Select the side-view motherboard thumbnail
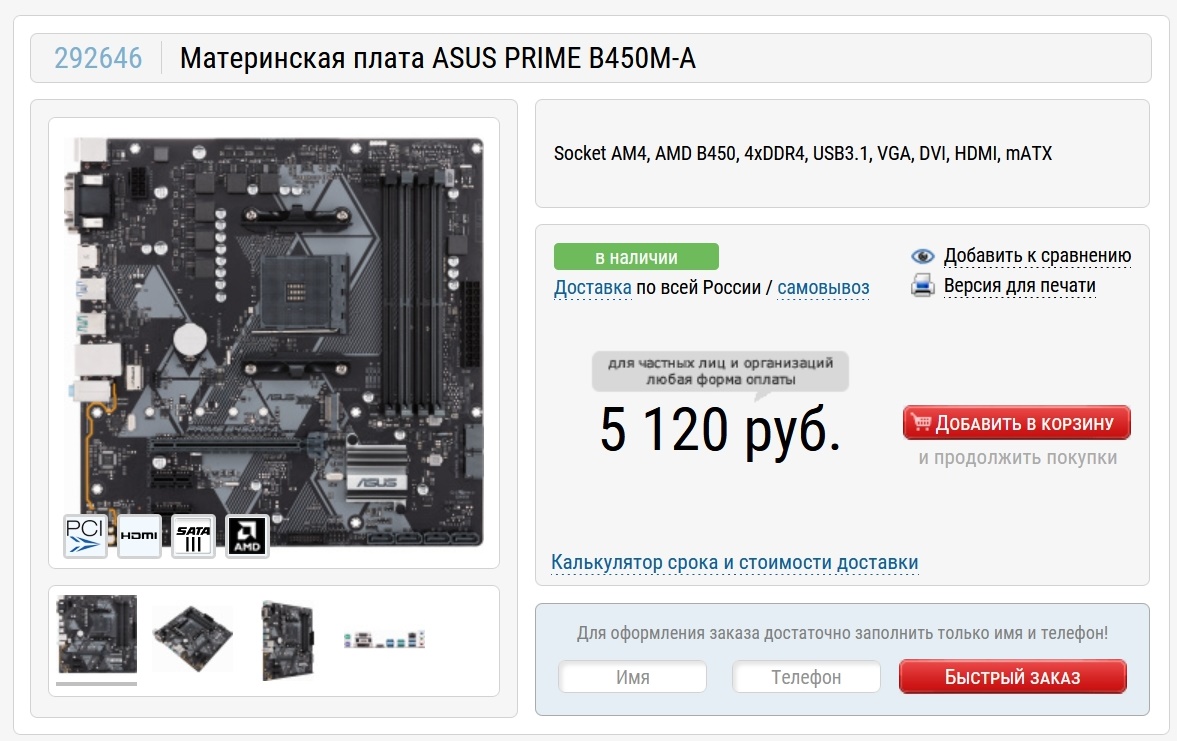1177x741 pixels. 287,640
